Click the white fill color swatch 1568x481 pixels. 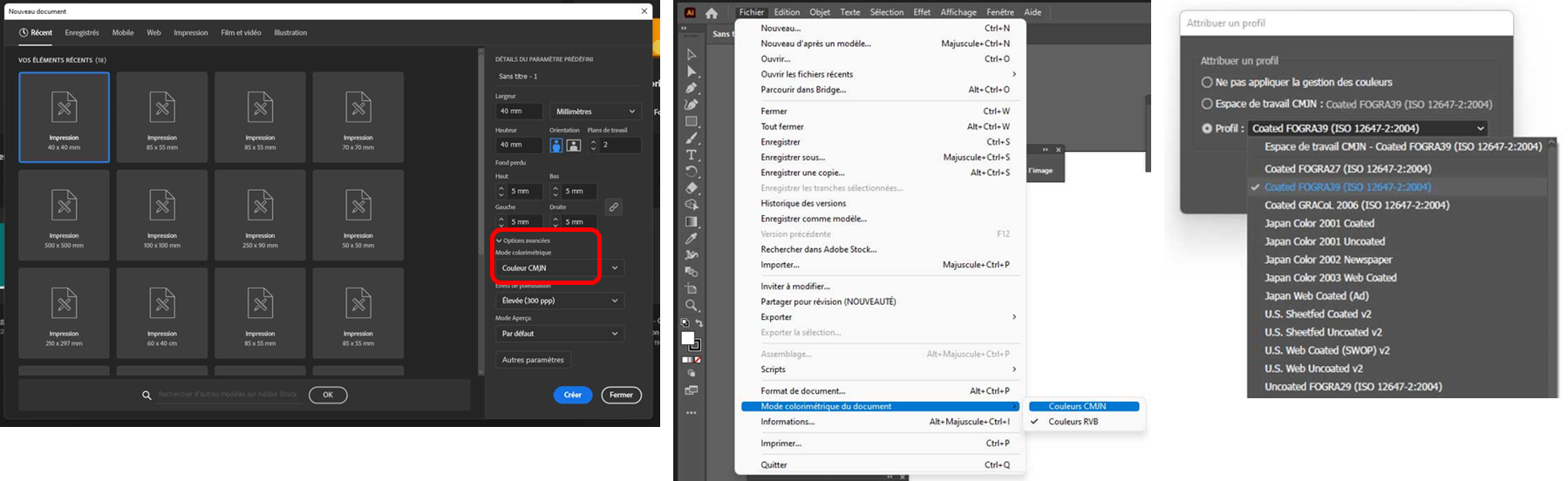[x=688, y=338]
